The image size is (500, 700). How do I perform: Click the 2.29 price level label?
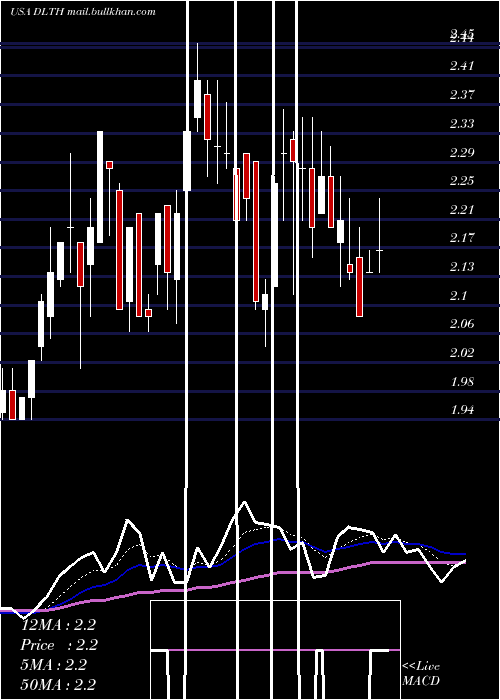coord(462,152)
